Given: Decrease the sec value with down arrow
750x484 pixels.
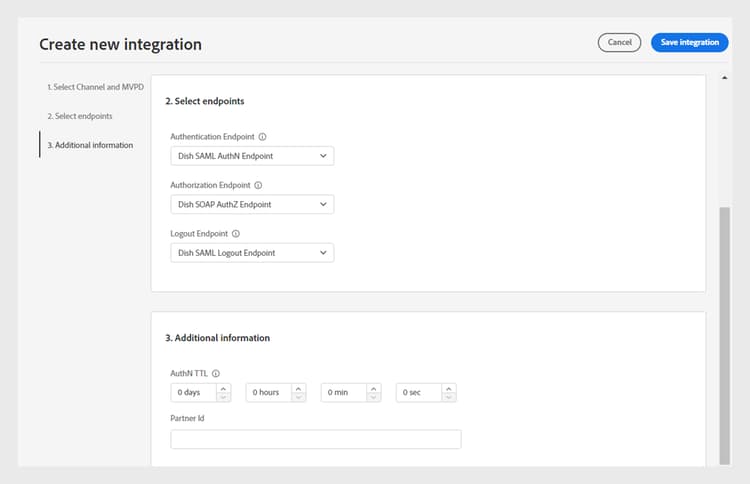Looking at the screenshot, I should [x=449, y=397].
